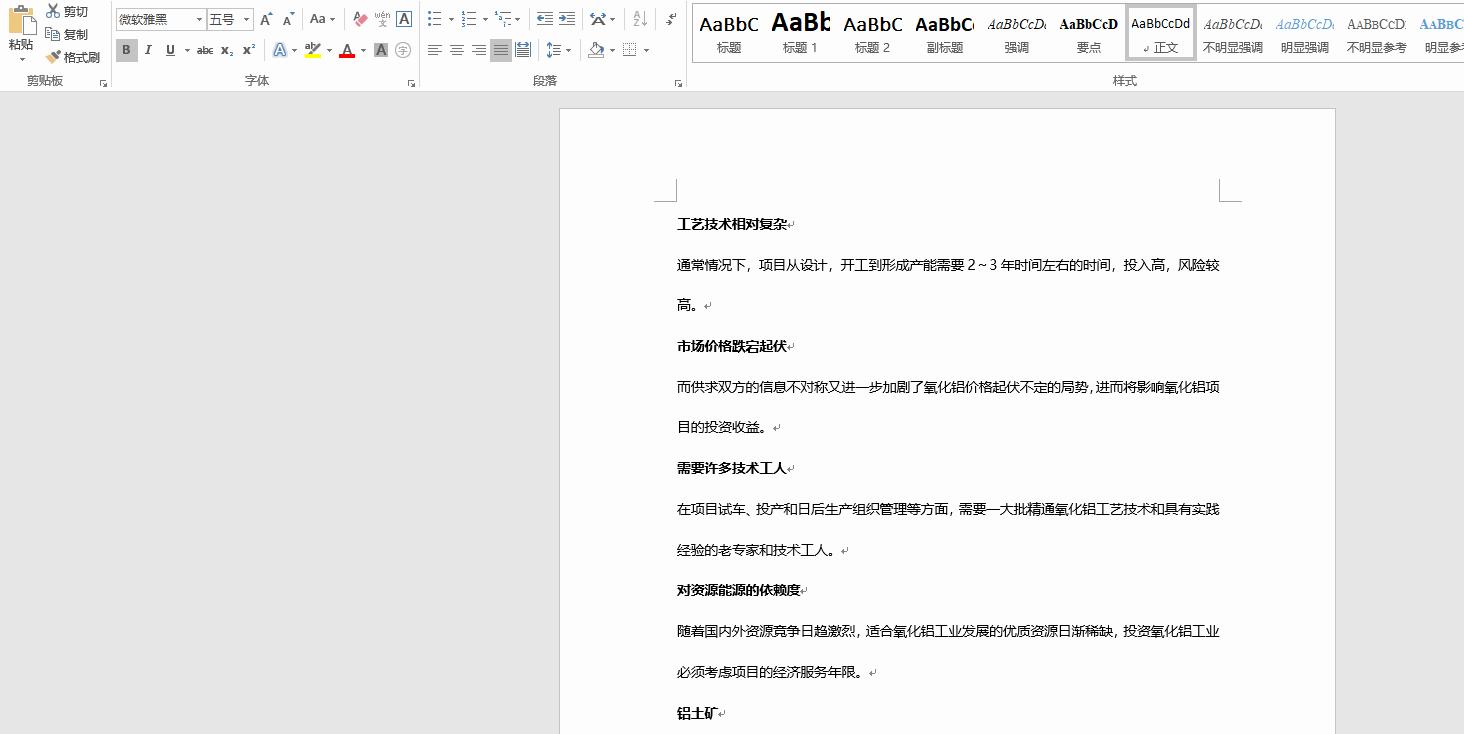Click the Phonetic Guide icon
1464x734 pixels.
381,20
